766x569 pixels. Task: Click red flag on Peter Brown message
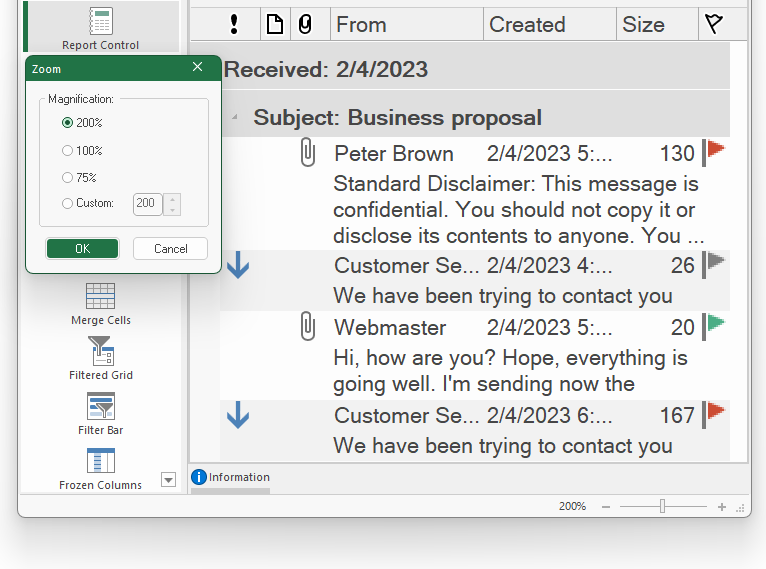[714, 152]
